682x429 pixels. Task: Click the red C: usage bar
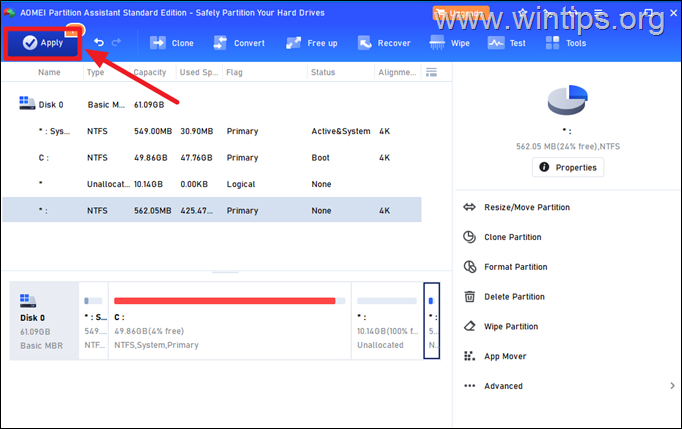[x=224, y=301]
